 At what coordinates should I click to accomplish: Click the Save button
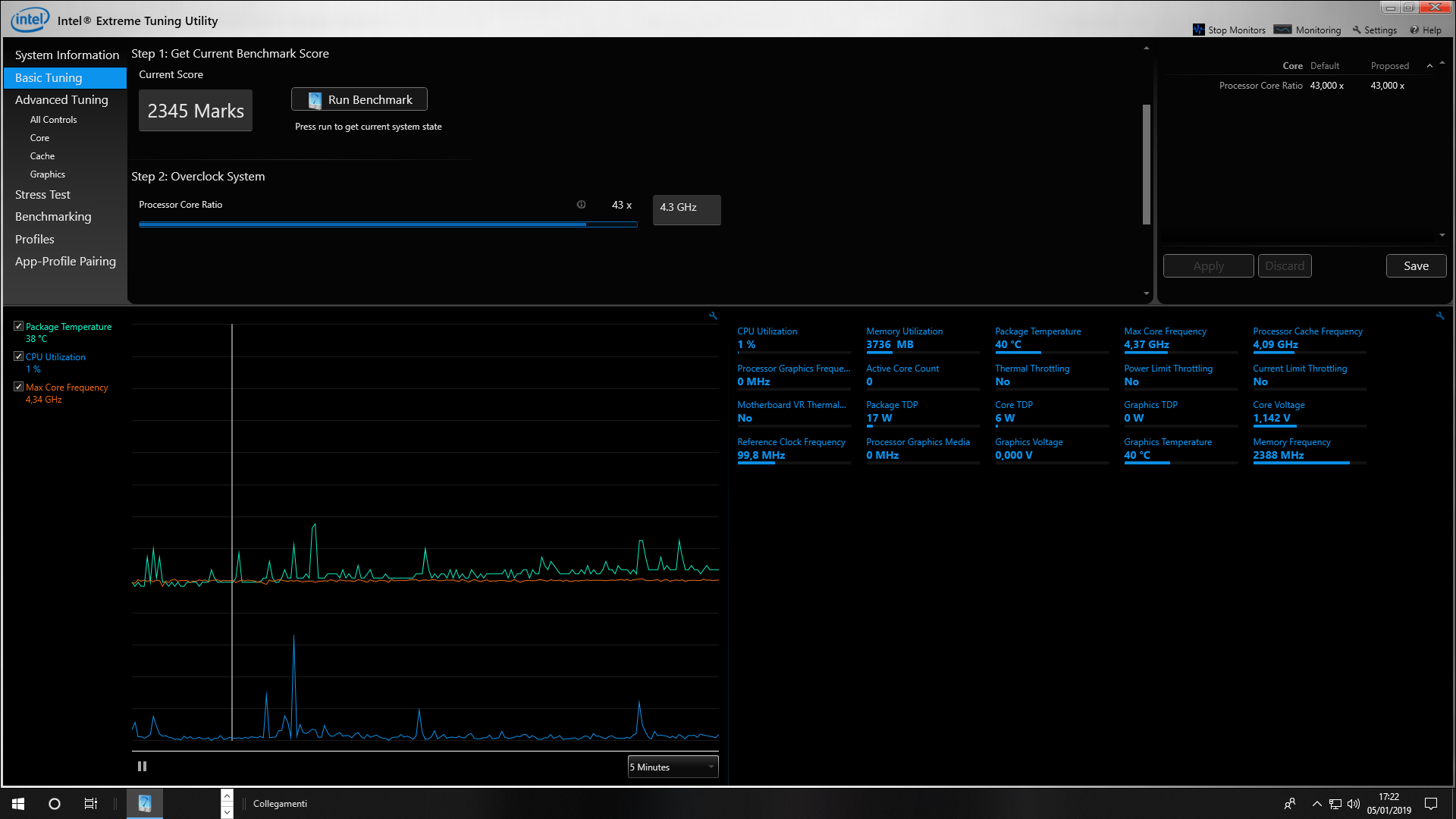click(1416, 266)
